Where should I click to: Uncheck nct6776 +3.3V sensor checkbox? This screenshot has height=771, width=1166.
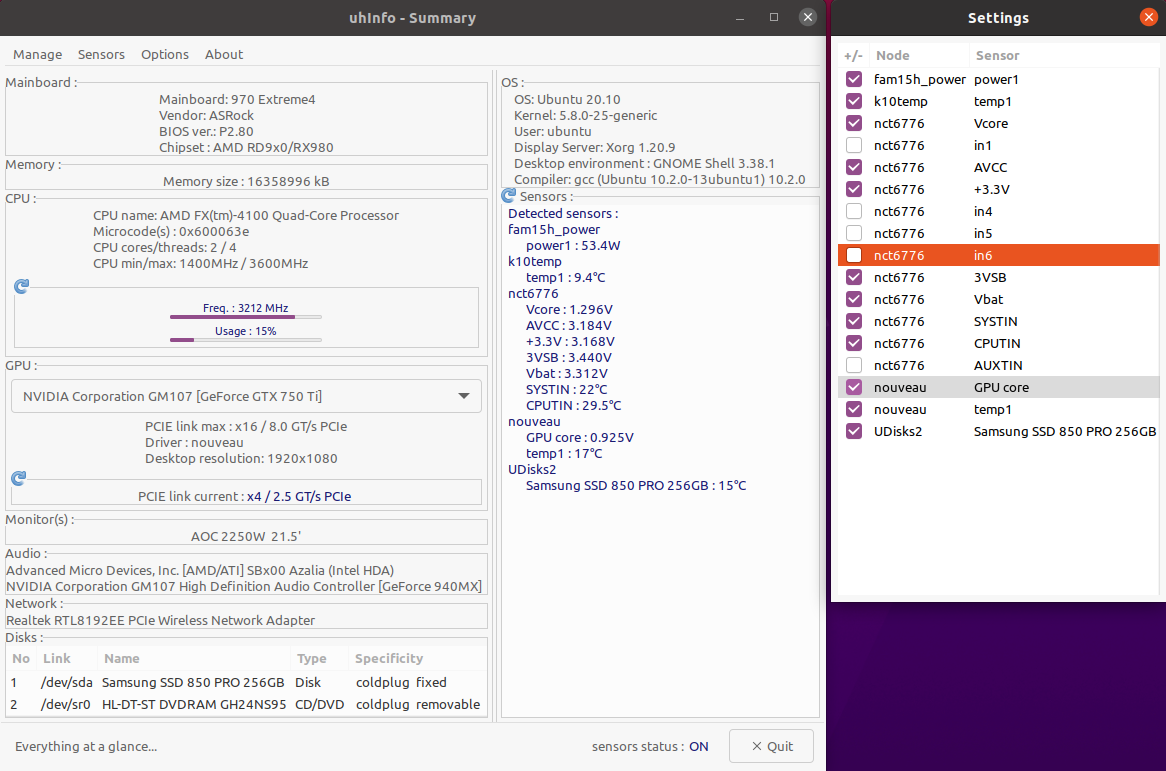[x=854, y=189]
